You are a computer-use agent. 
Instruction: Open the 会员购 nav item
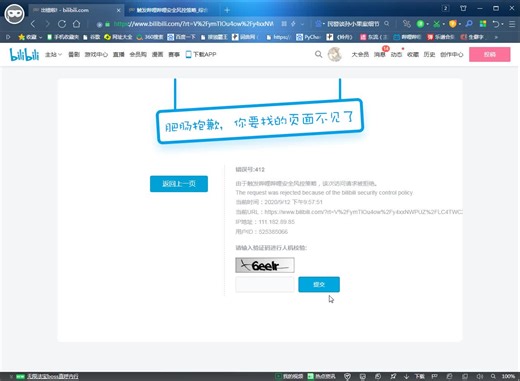click(138, 54)
